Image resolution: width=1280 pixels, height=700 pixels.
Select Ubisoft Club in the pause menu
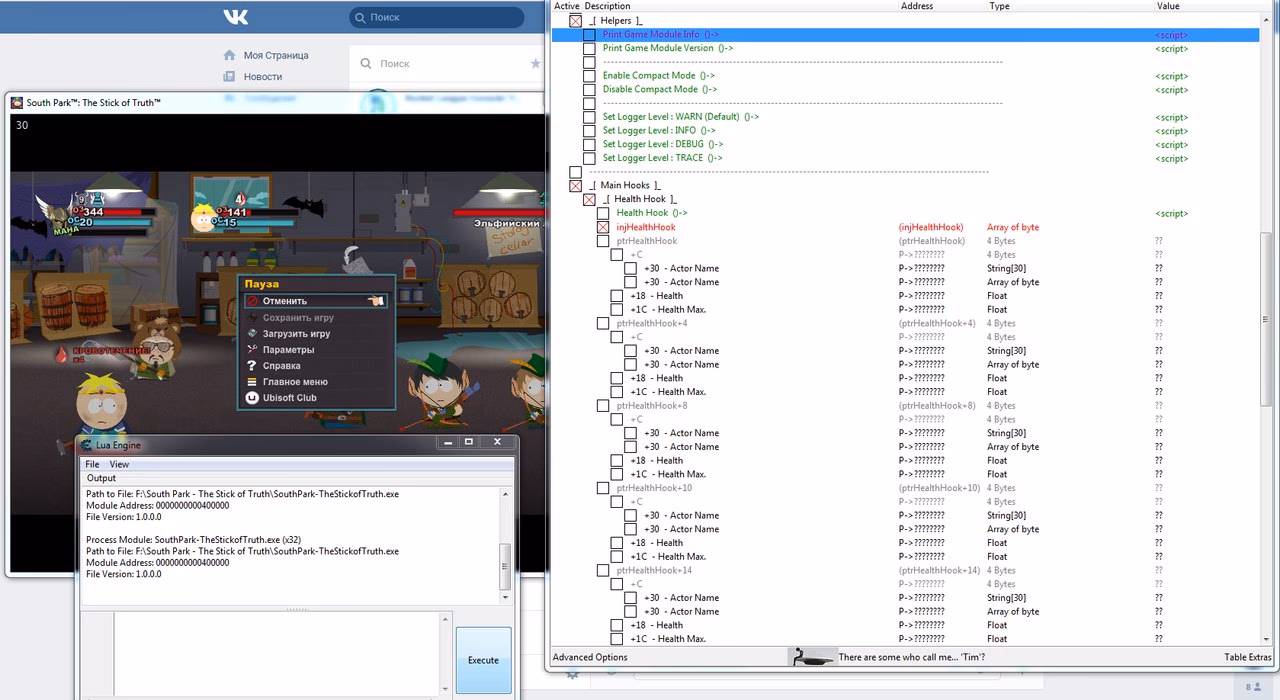[290, 397]
